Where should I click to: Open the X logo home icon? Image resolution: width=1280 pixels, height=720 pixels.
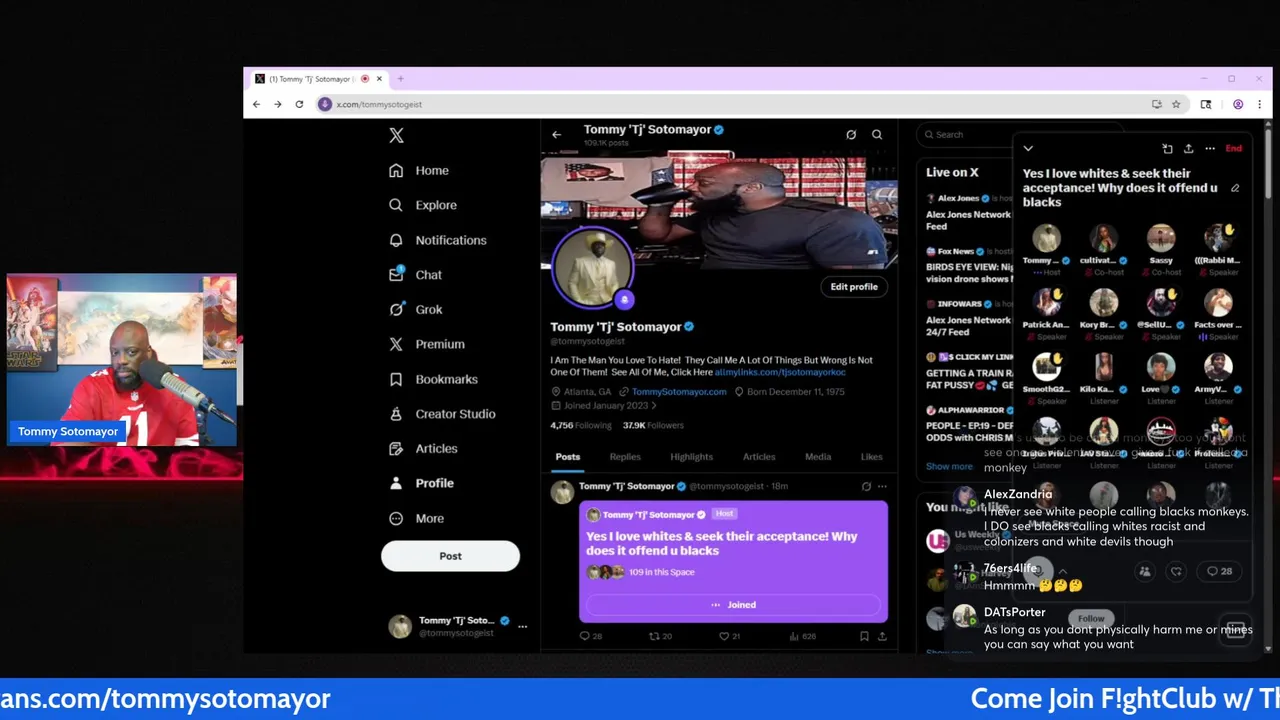point(396,136)
